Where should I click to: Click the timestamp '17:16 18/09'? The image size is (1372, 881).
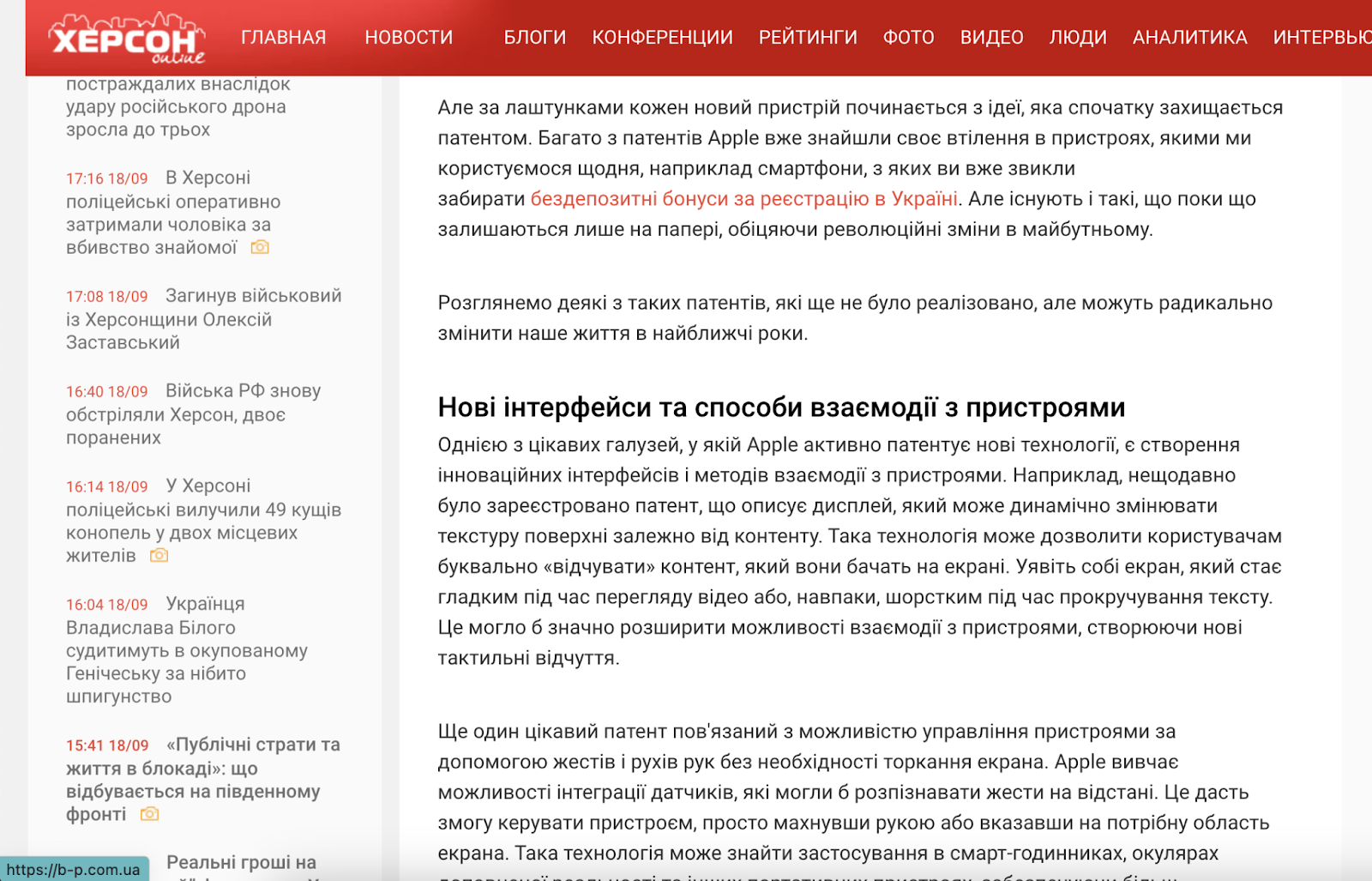[107, 178]
